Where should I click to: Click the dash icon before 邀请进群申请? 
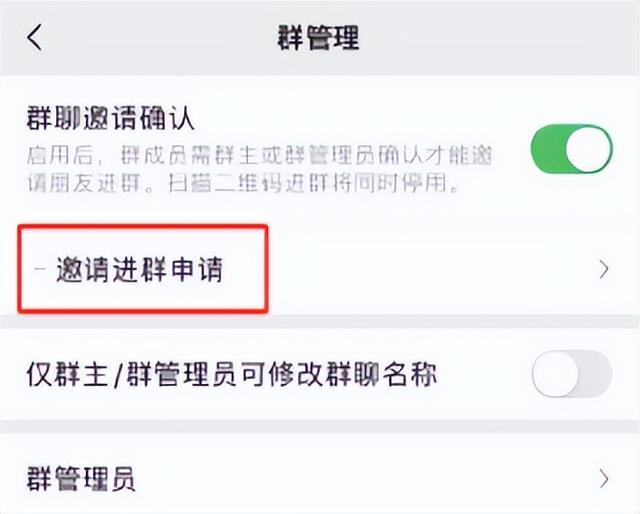[x=38, y=271]
